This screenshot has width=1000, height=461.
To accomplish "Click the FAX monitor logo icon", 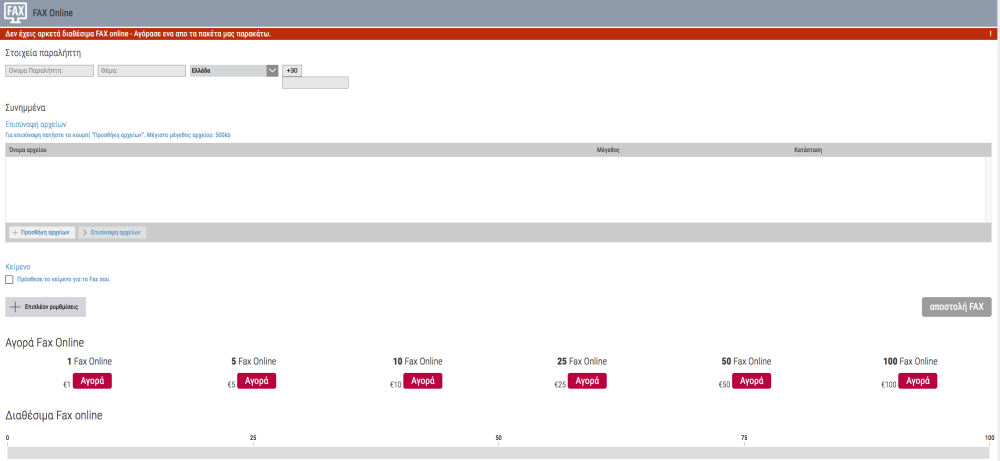I will point(15,11).
